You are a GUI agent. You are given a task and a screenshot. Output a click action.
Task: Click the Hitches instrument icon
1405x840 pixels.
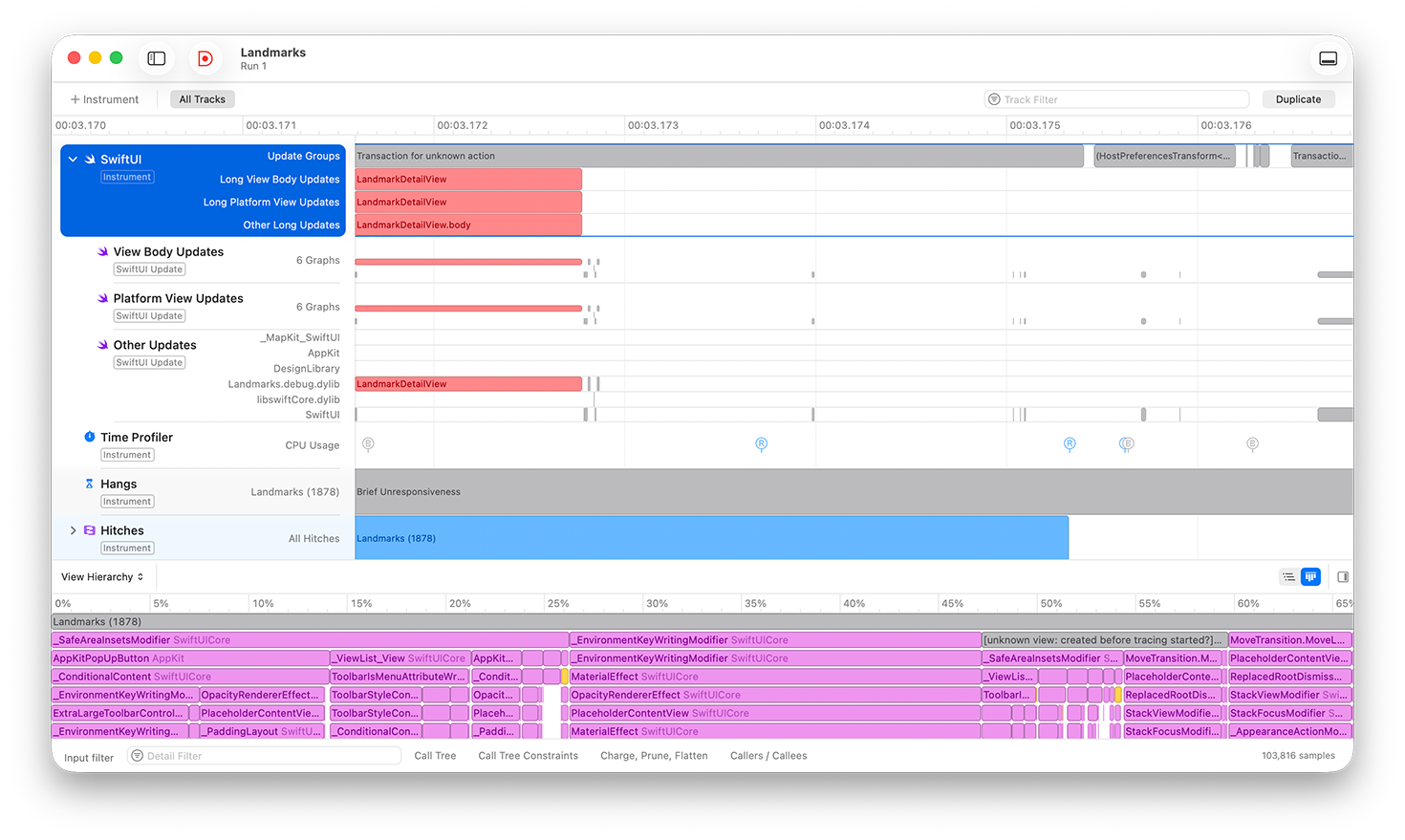point(90,530)
